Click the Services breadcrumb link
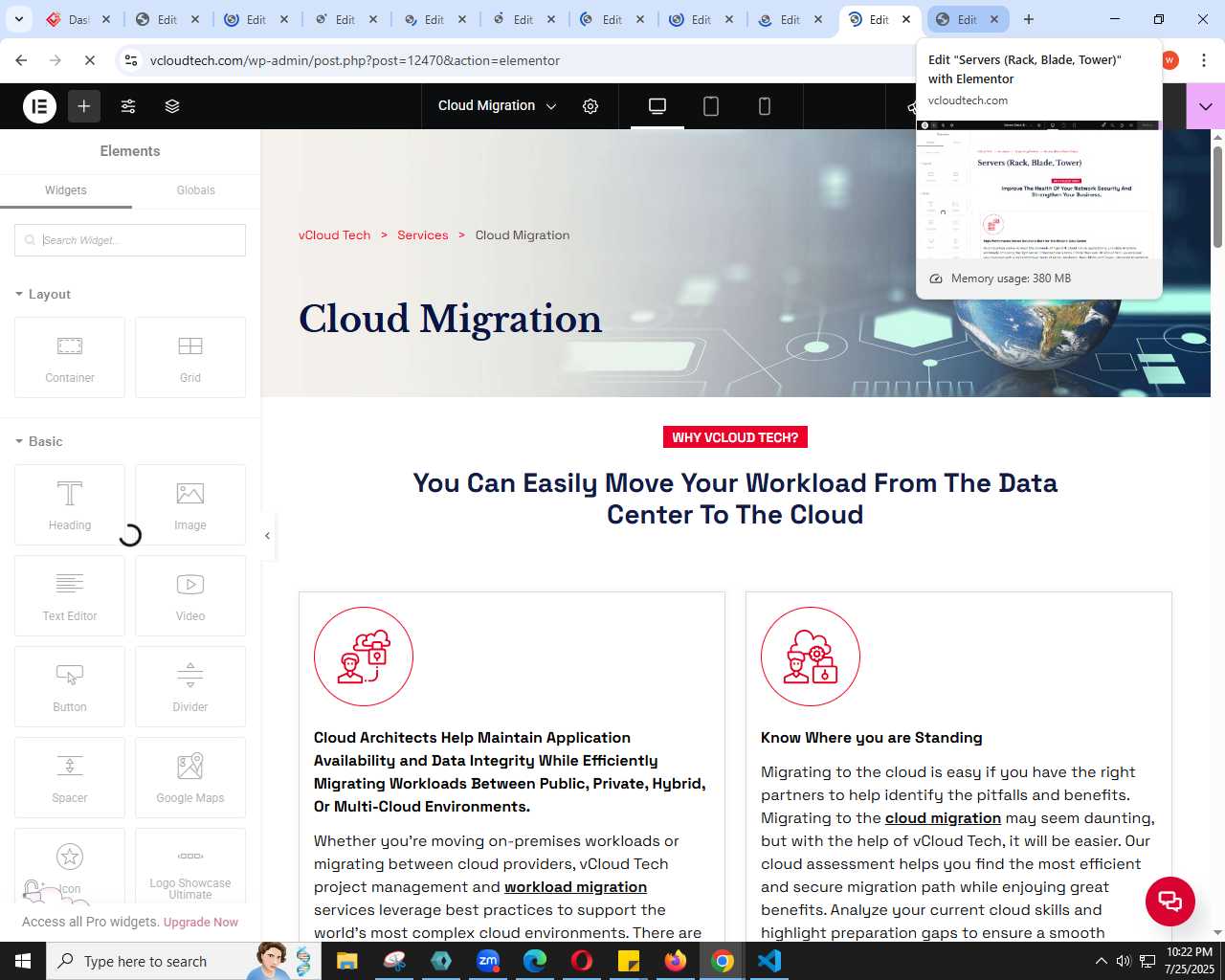 point(423,235)
